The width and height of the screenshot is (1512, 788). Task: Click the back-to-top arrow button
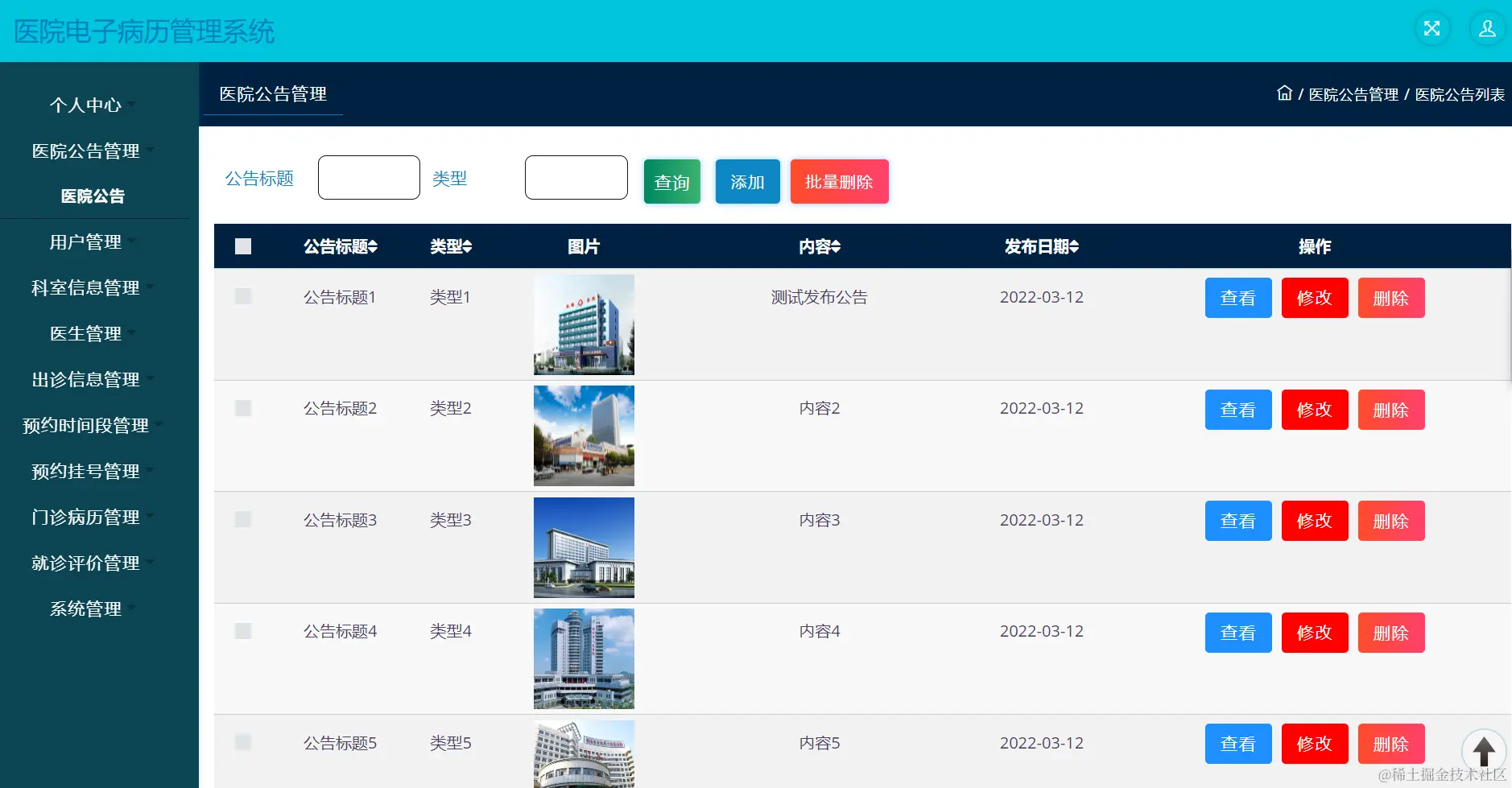coord(1484,752)
